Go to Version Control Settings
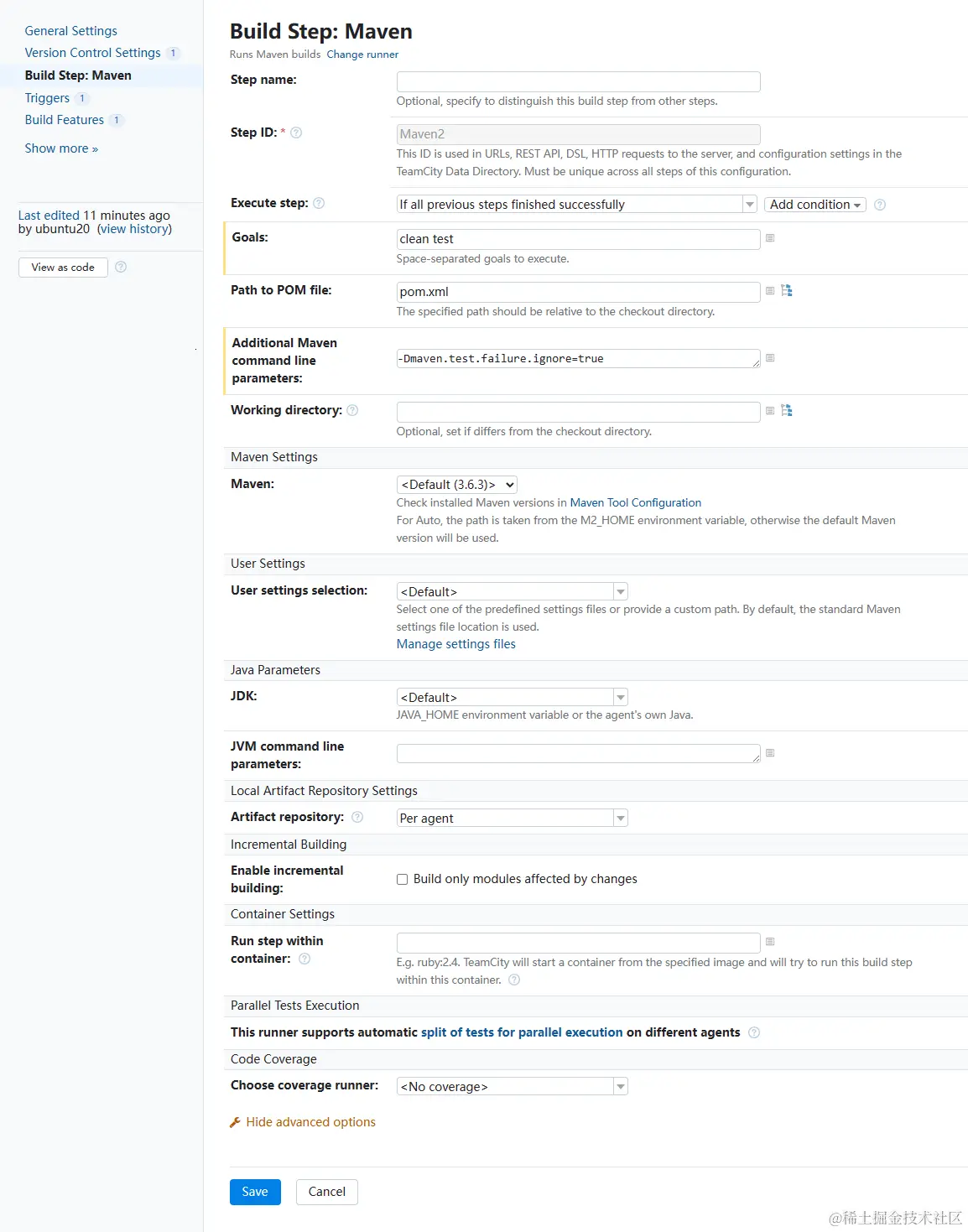This screenshot has height=1232, width=968. [92, 53]
